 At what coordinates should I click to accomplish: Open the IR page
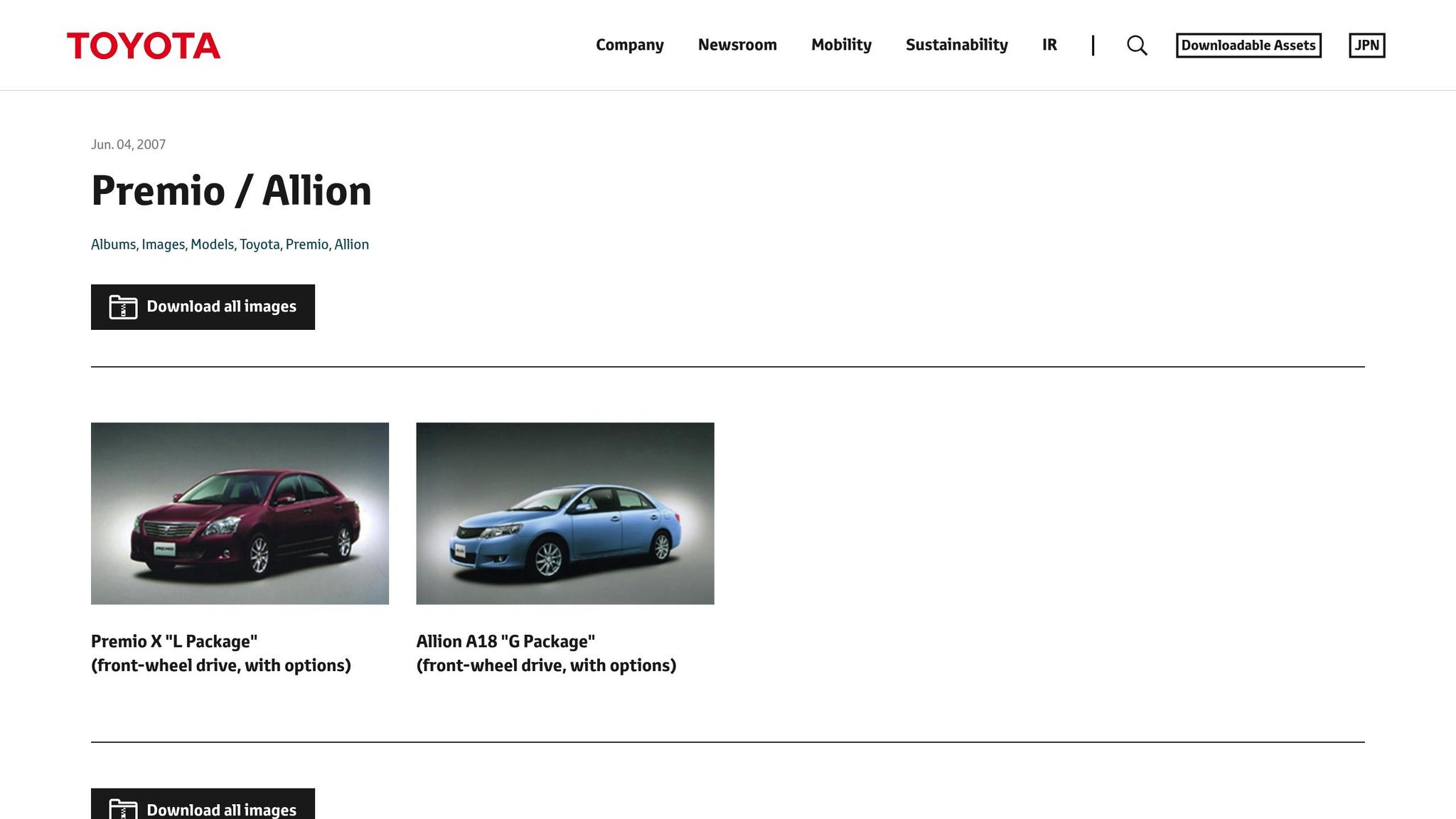click(x=1049, y=45)
